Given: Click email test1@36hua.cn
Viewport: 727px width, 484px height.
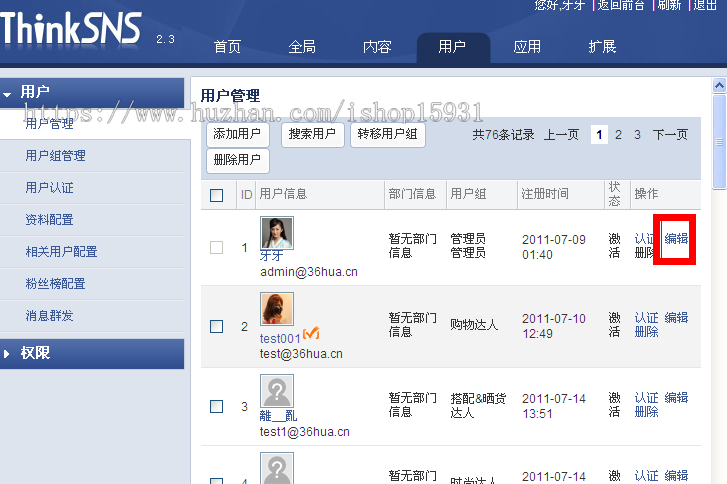Looking at the screenshot, I should (x=305, y=432).
